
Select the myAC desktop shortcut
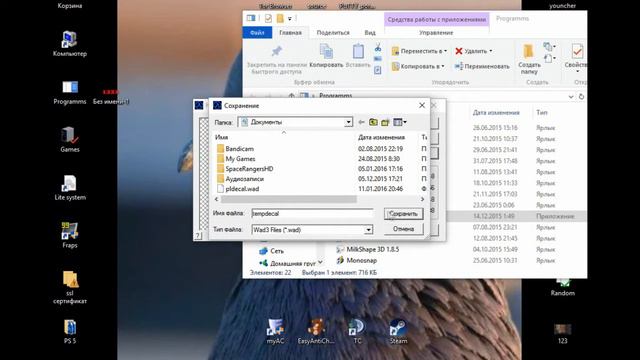275,331
